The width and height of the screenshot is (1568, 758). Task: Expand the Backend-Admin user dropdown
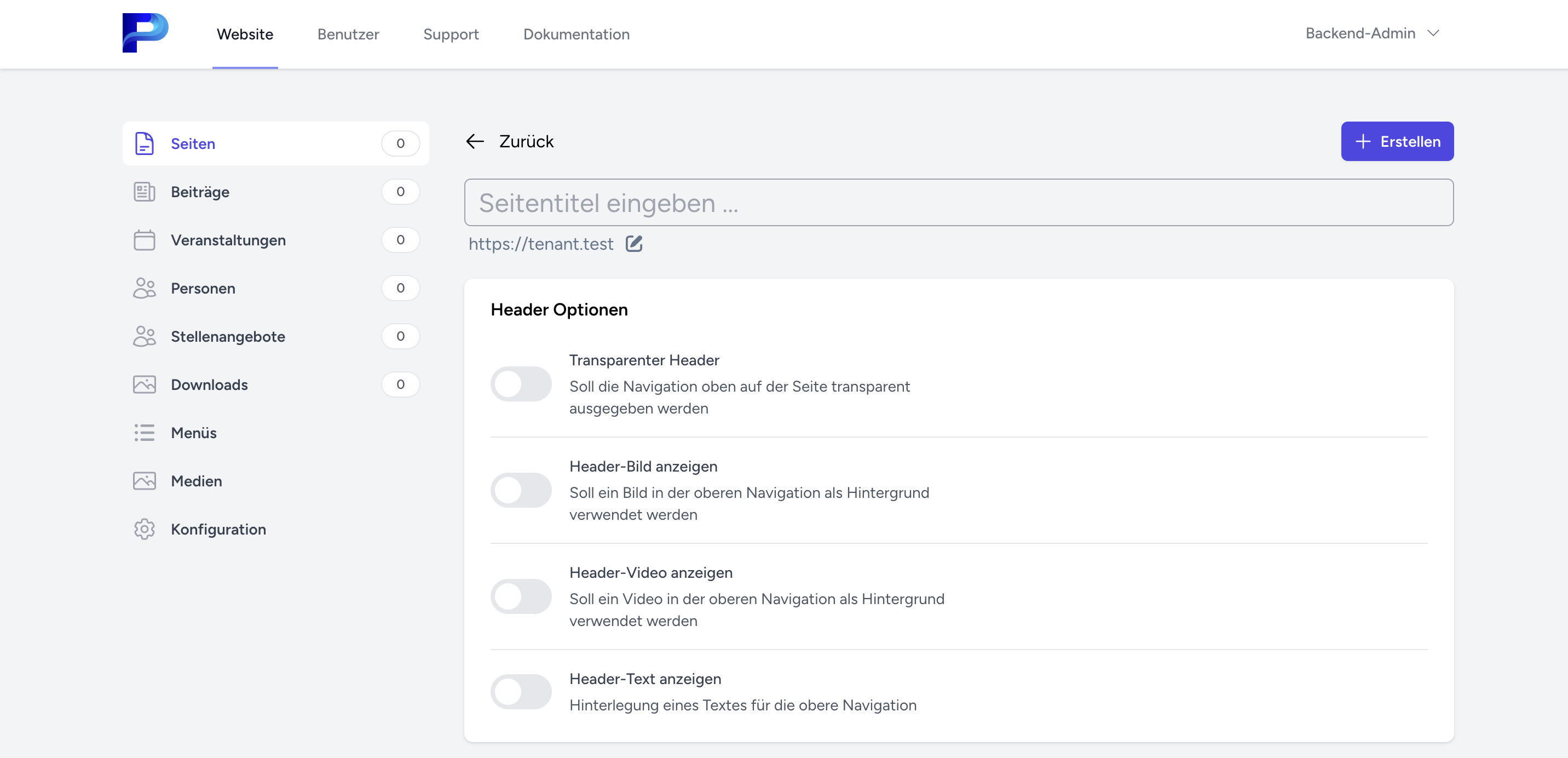[x=1372, y=33]
